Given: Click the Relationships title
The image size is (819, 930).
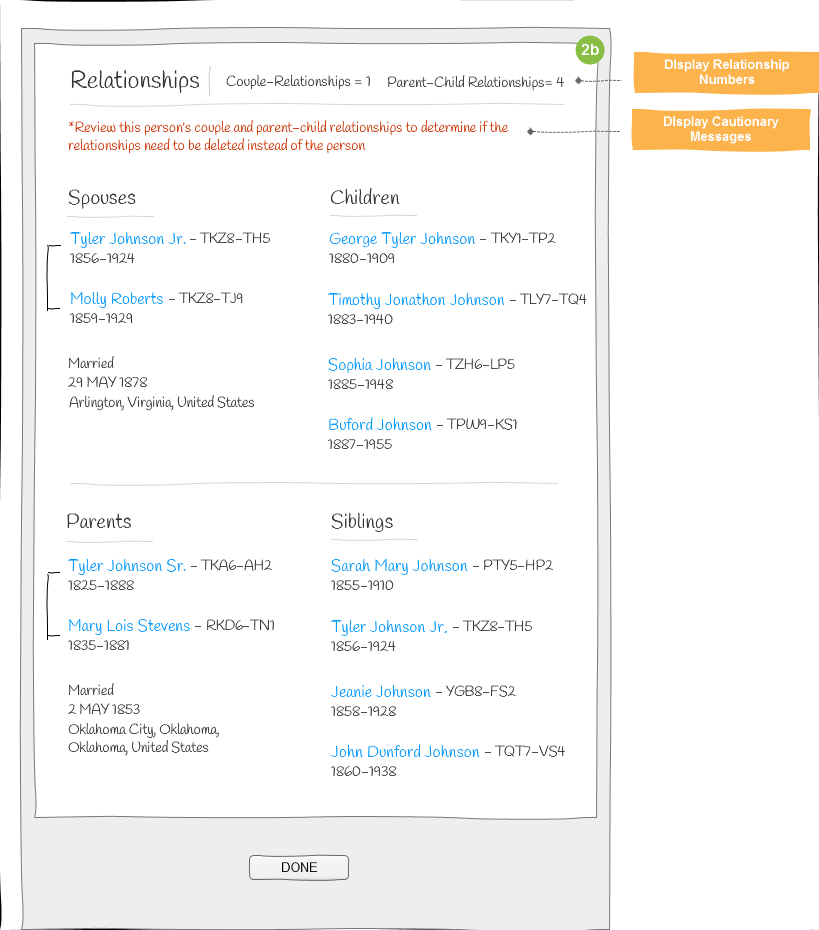Looking at the screenshot, I should point(135,80).
